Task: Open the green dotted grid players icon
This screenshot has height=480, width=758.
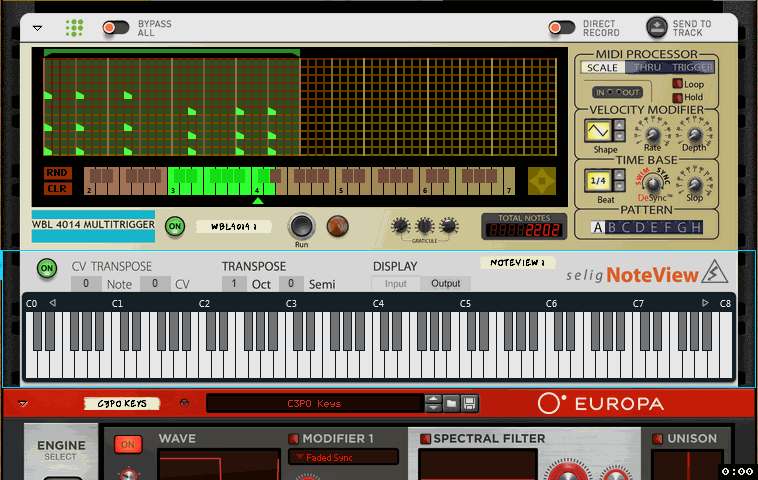Action: click(x=74, y=28)
